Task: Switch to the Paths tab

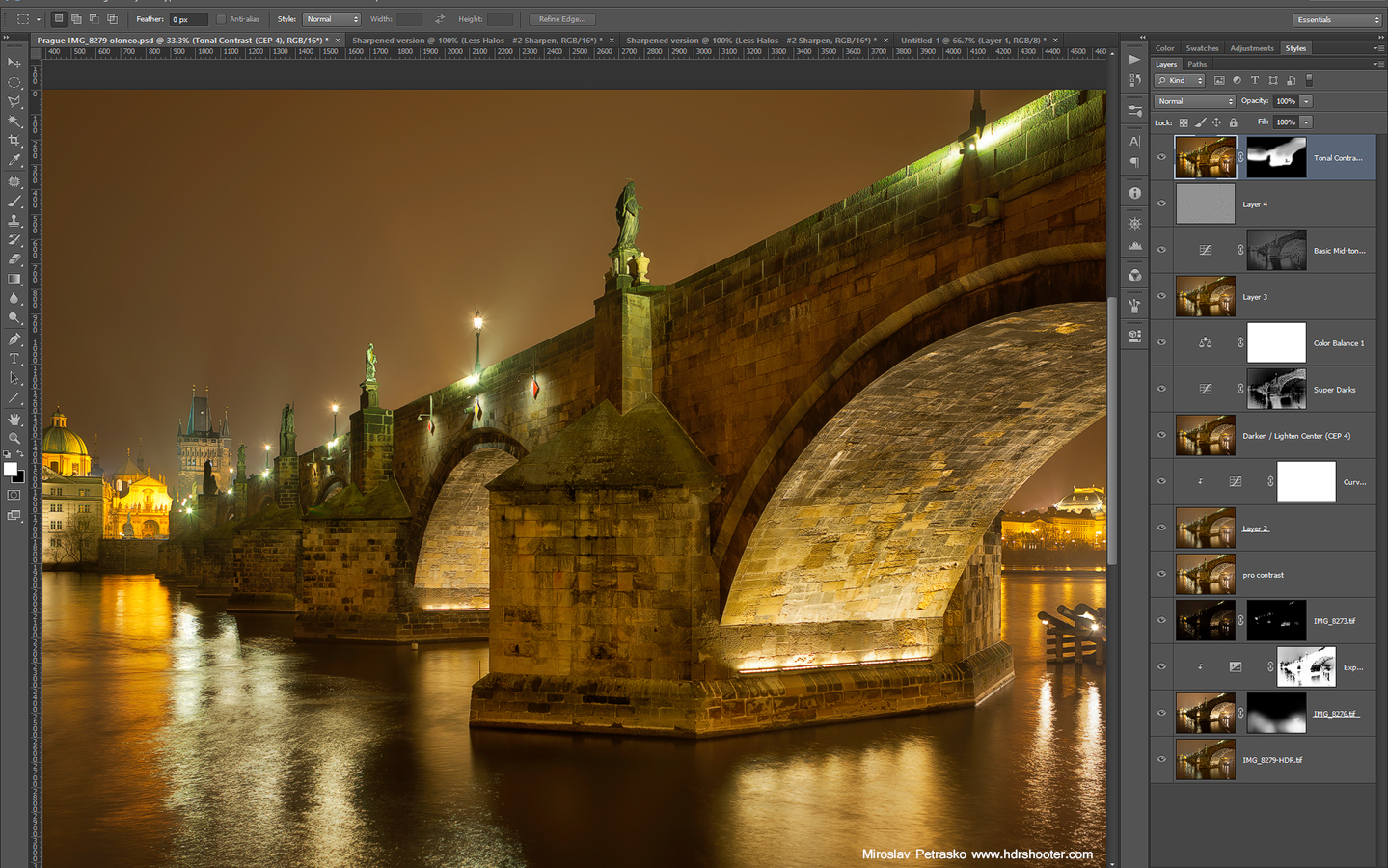Action: pyautogui.click(x=1197, y=64)
